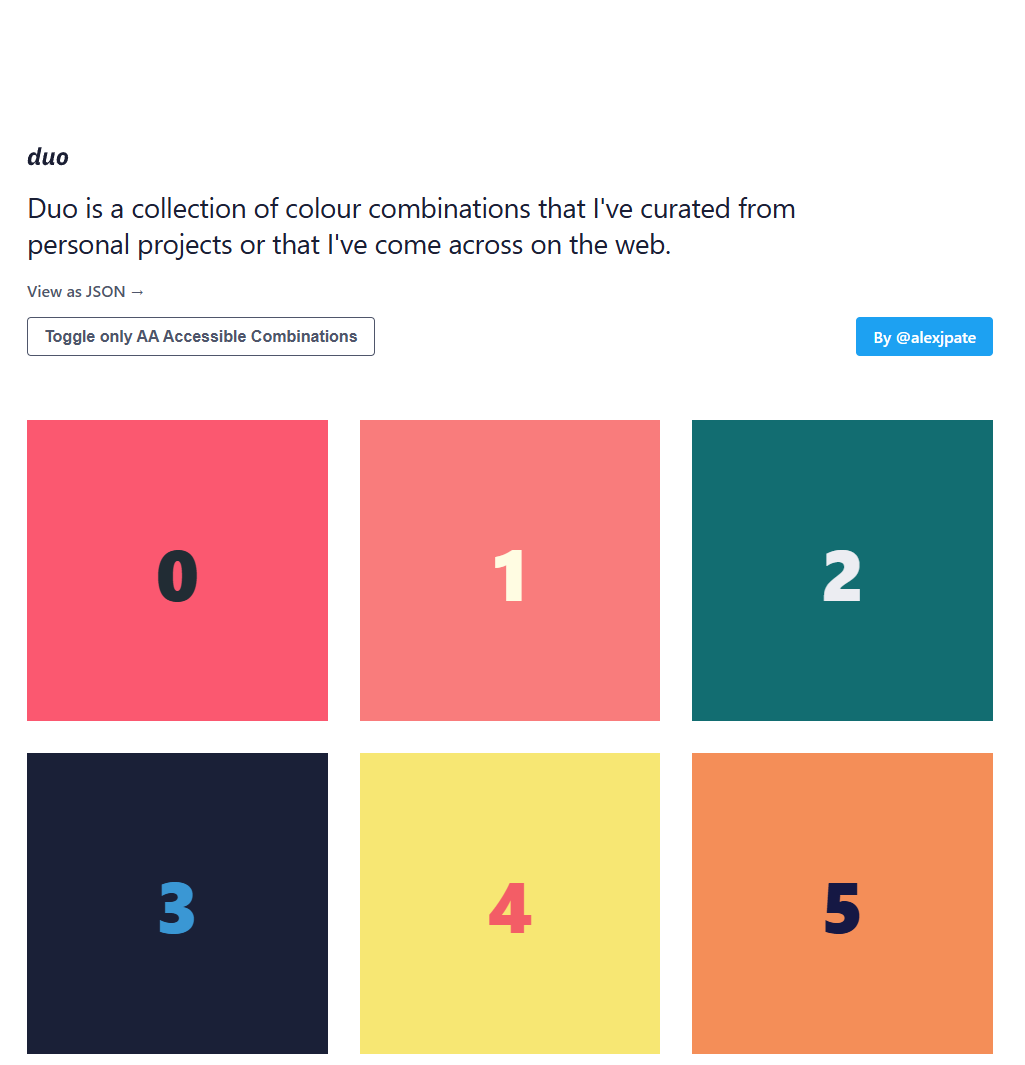
Task: Click the duo site title
Action: click(x=48, y=157)
